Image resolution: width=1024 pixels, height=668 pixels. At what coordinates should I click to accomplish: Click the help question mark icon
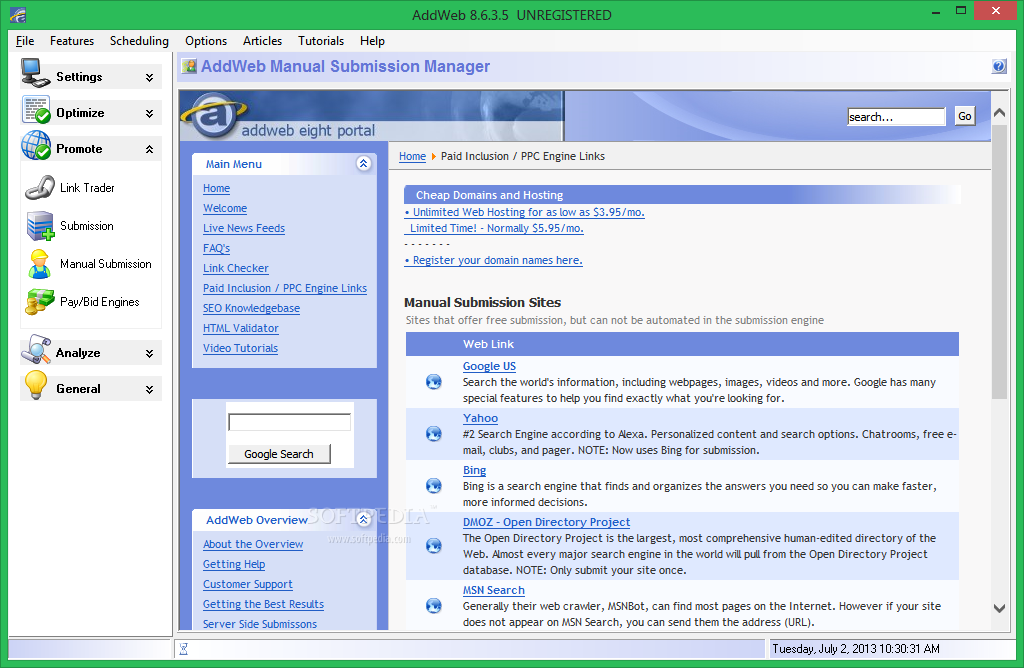click(999, 66)
